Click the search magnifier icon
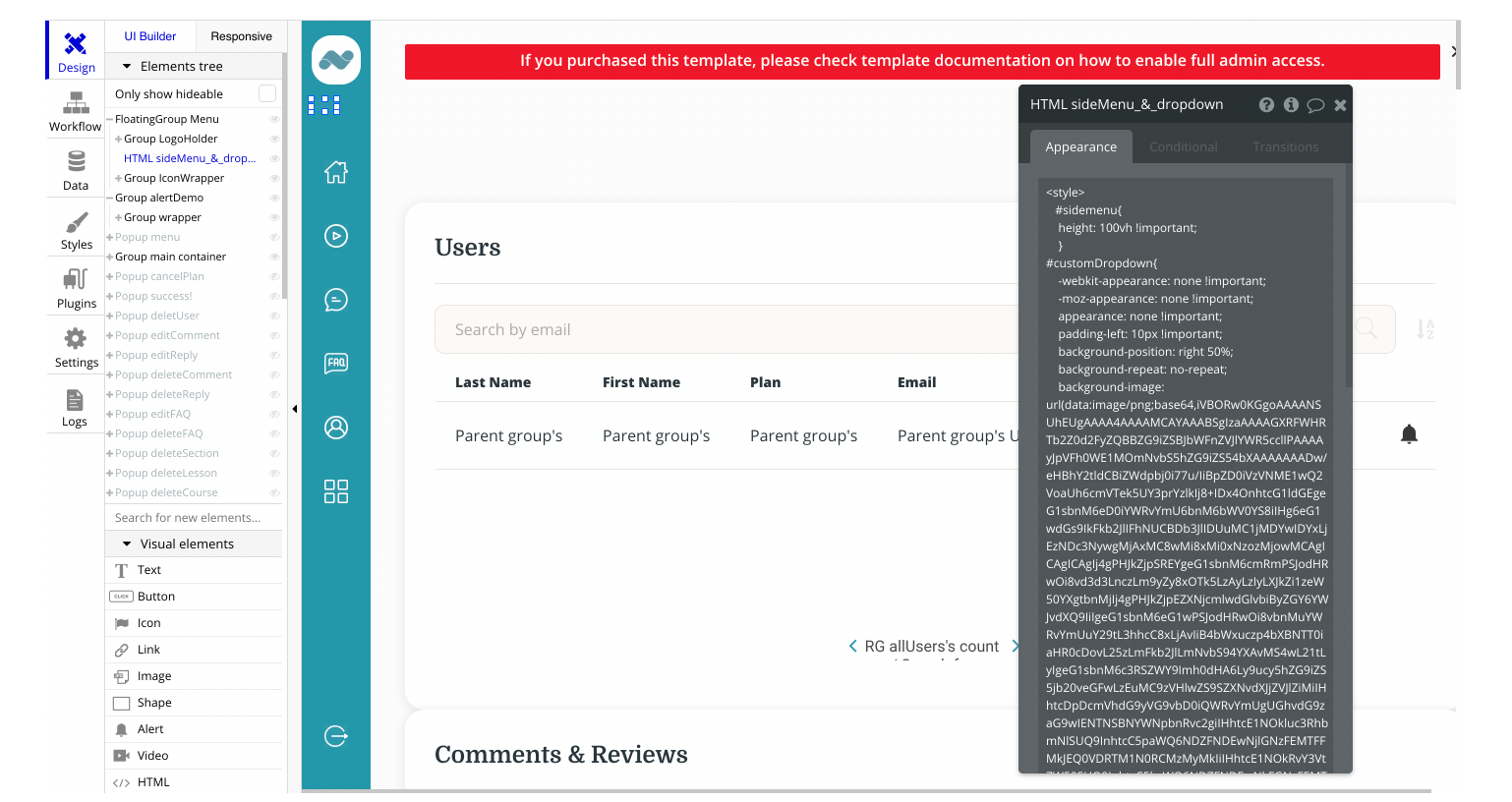The image size is (1512, 802). (1367, 328)
